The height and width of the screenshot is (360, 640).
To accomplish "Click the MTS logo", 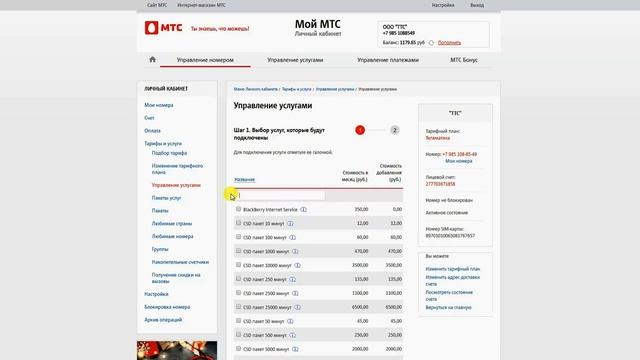I will [x=163, y=28].
